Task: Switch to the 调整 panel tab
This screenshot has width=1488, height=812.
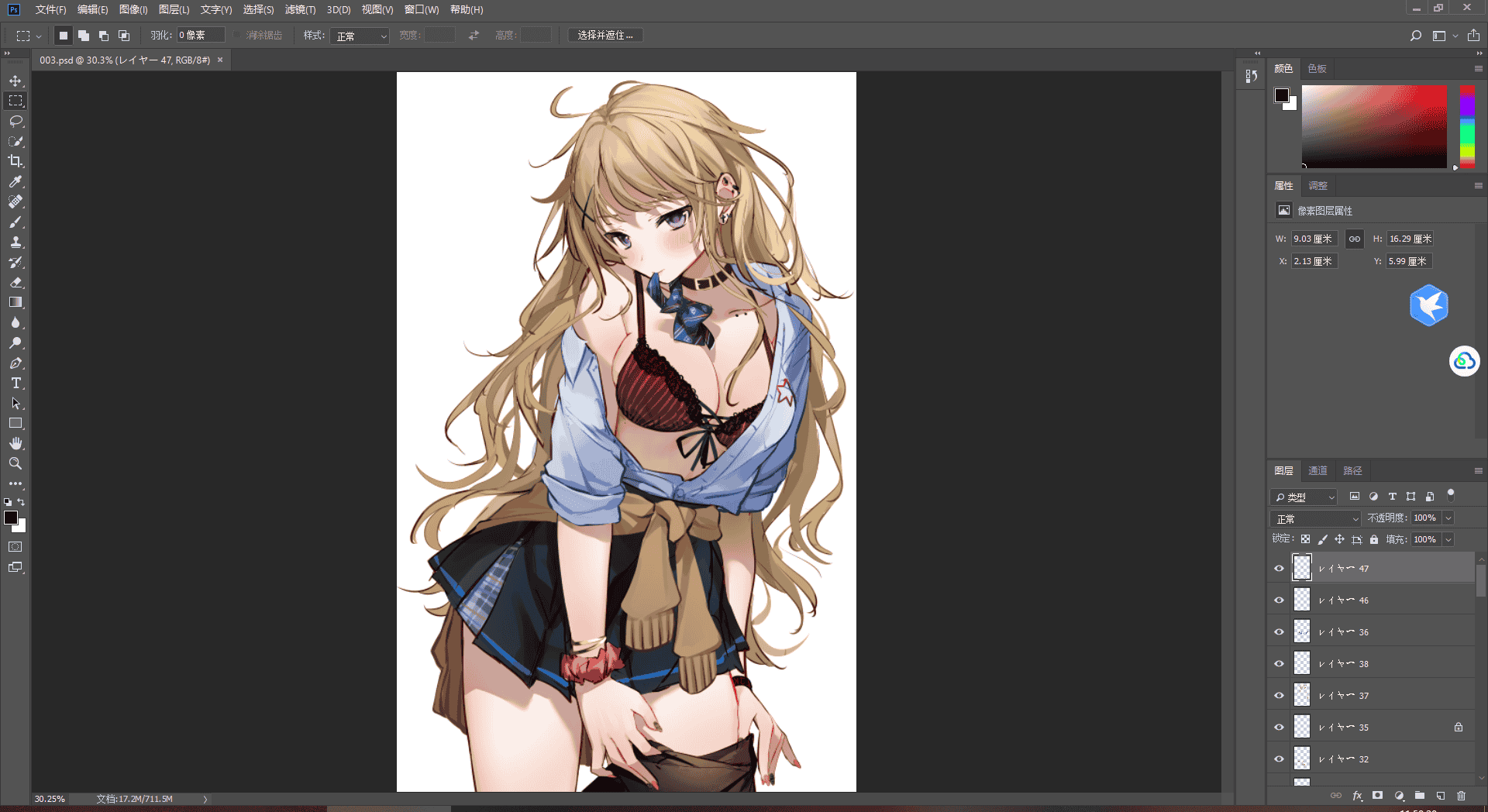Action: click(x=1317, y=185)
